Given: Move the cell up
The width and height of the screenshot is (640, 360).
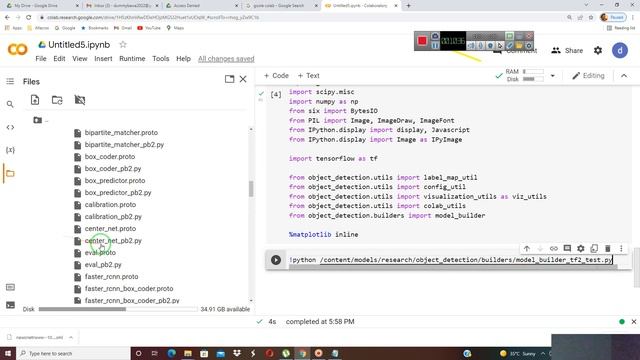Looking at the screenshot, I should coord(527,249).
